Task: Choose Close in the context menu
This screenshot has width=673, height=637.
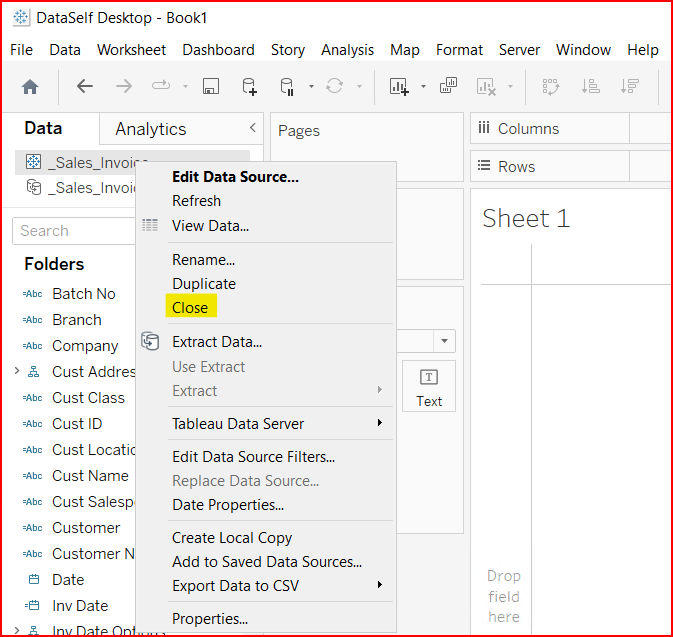Action: [x=190, y=308]
